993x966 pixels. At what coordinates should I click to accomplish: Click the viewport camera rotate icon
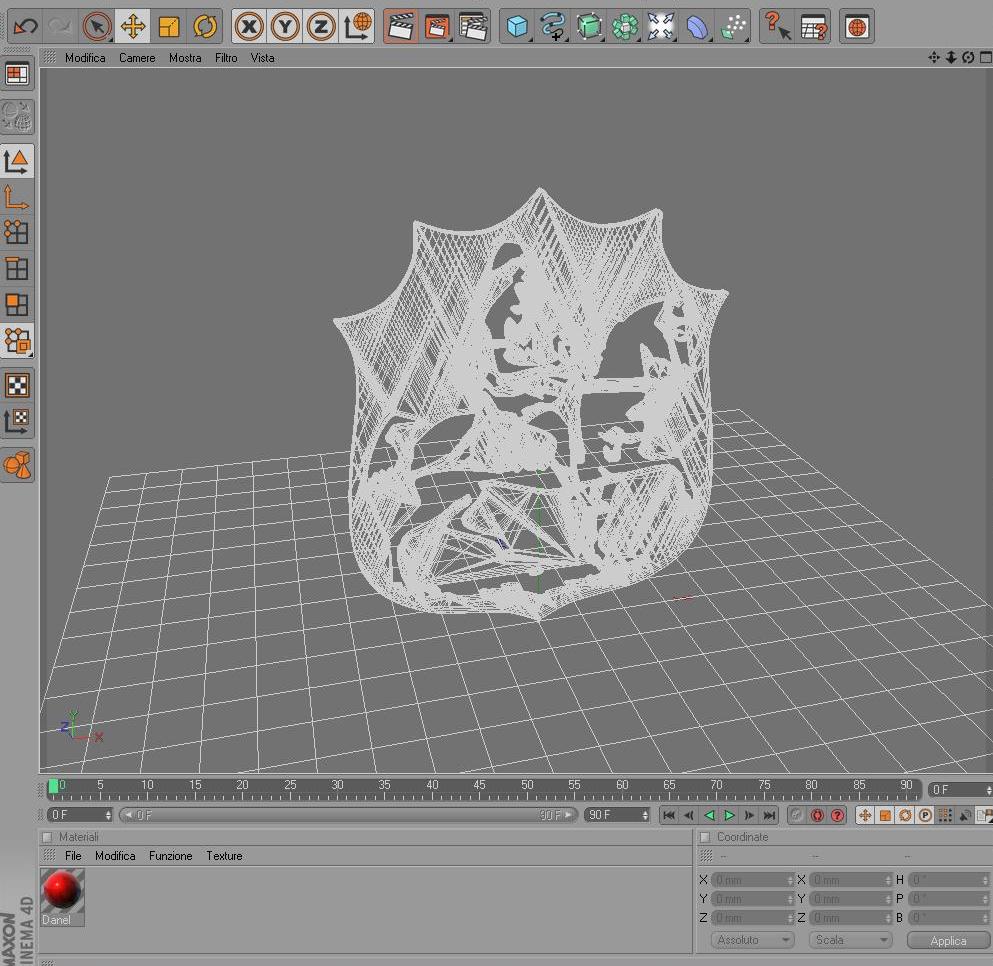point(968,58)
